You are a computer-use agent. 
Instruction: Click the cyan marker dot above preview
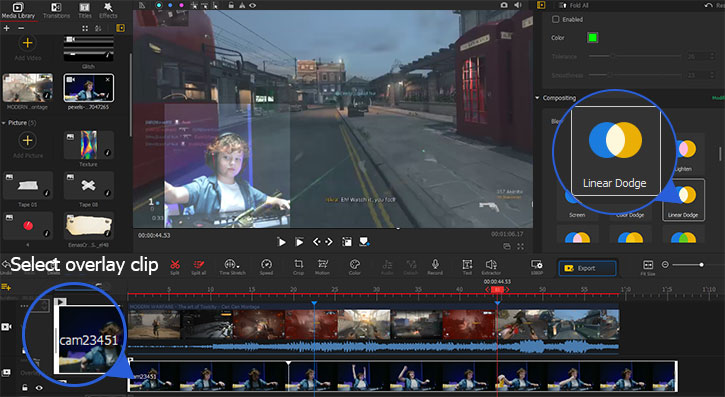pyautogui.click(x=159, y=5)
